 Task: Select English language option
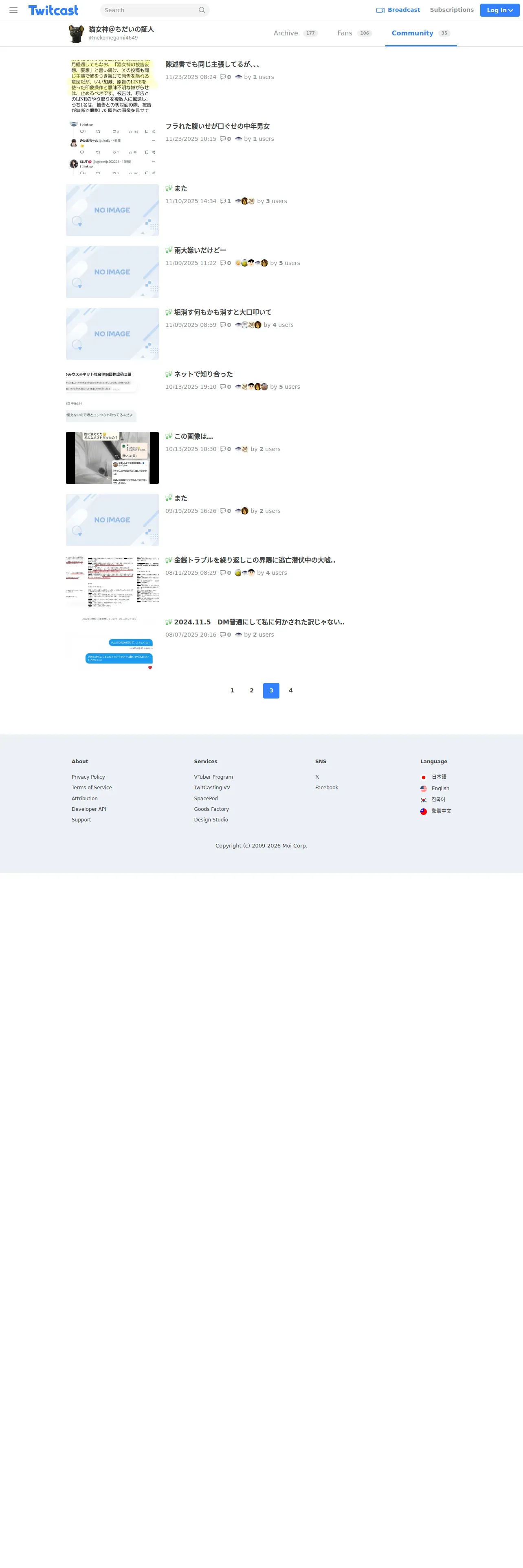click(x=435, y=789)
